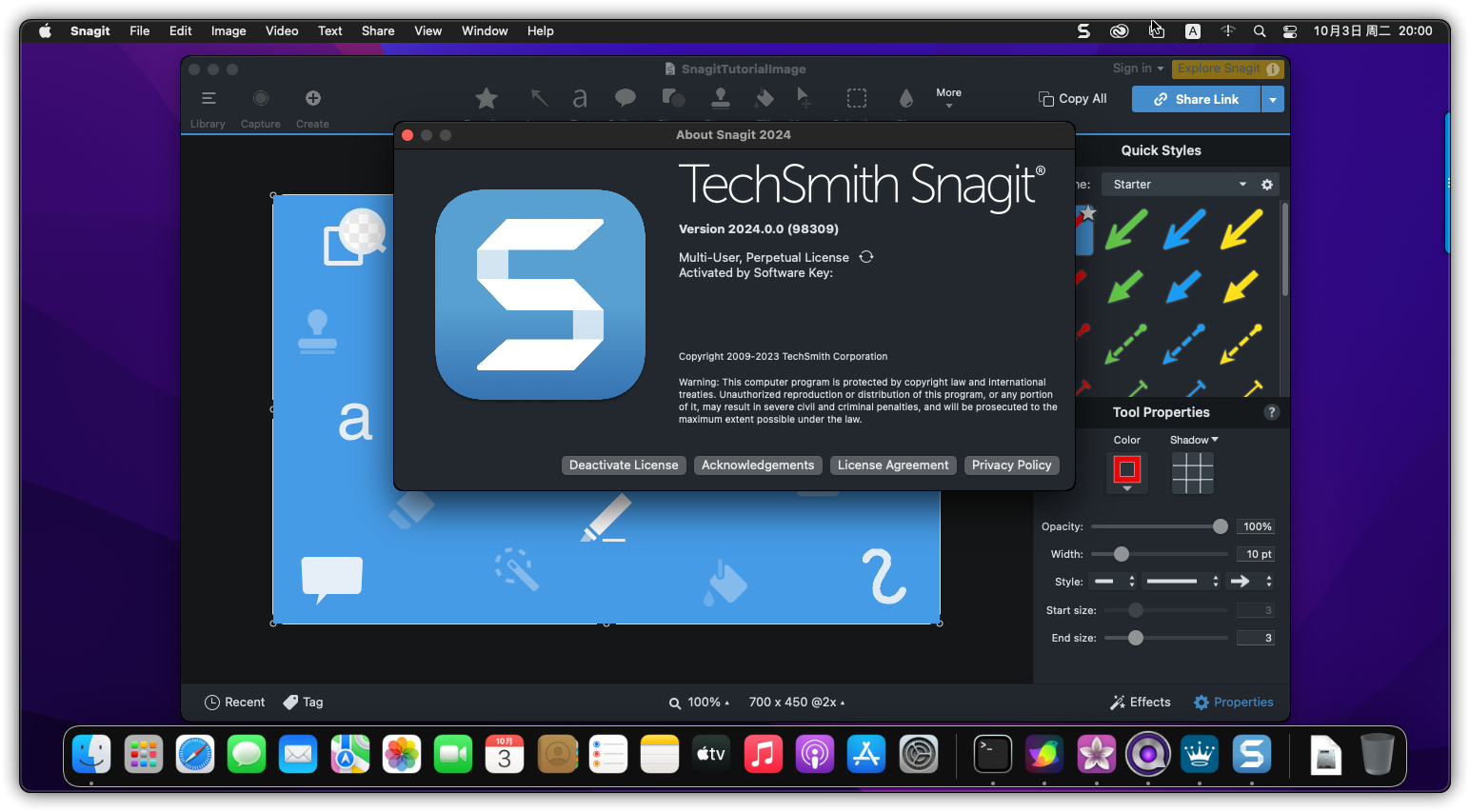Select the Blur droplet tool
The width and height of the screenshot is (1470, 812).
pyautogui.click(x=905, y=98)
